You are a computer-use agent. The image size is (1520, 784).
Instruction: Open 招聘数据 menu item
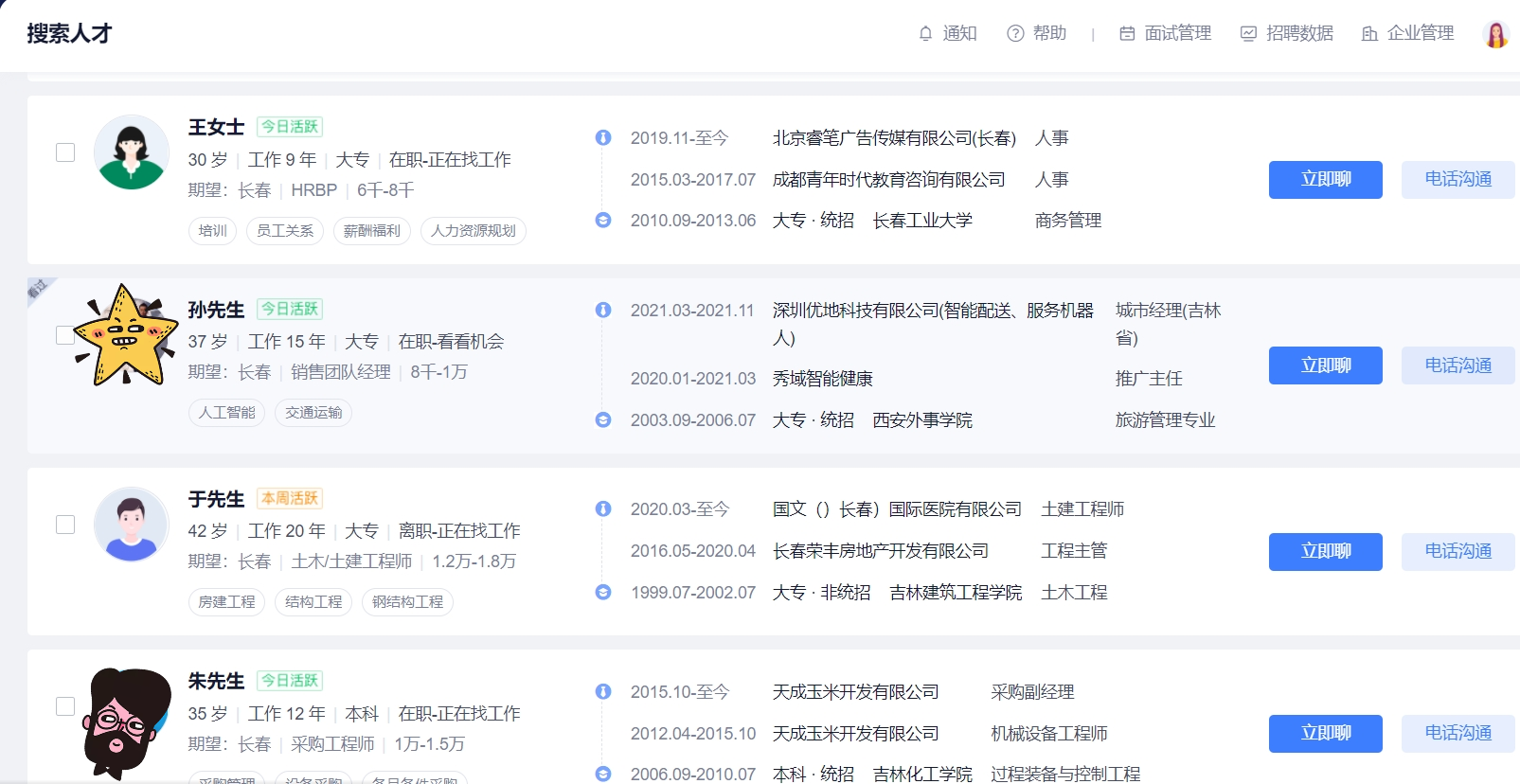point(1299,34)
